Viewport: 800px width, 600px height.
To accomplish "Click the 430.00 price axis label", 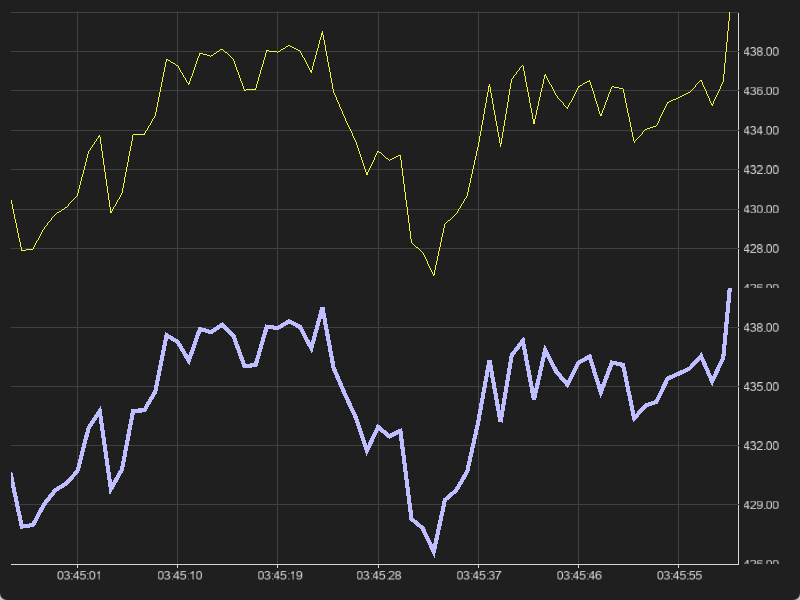I will pos(760,210).
